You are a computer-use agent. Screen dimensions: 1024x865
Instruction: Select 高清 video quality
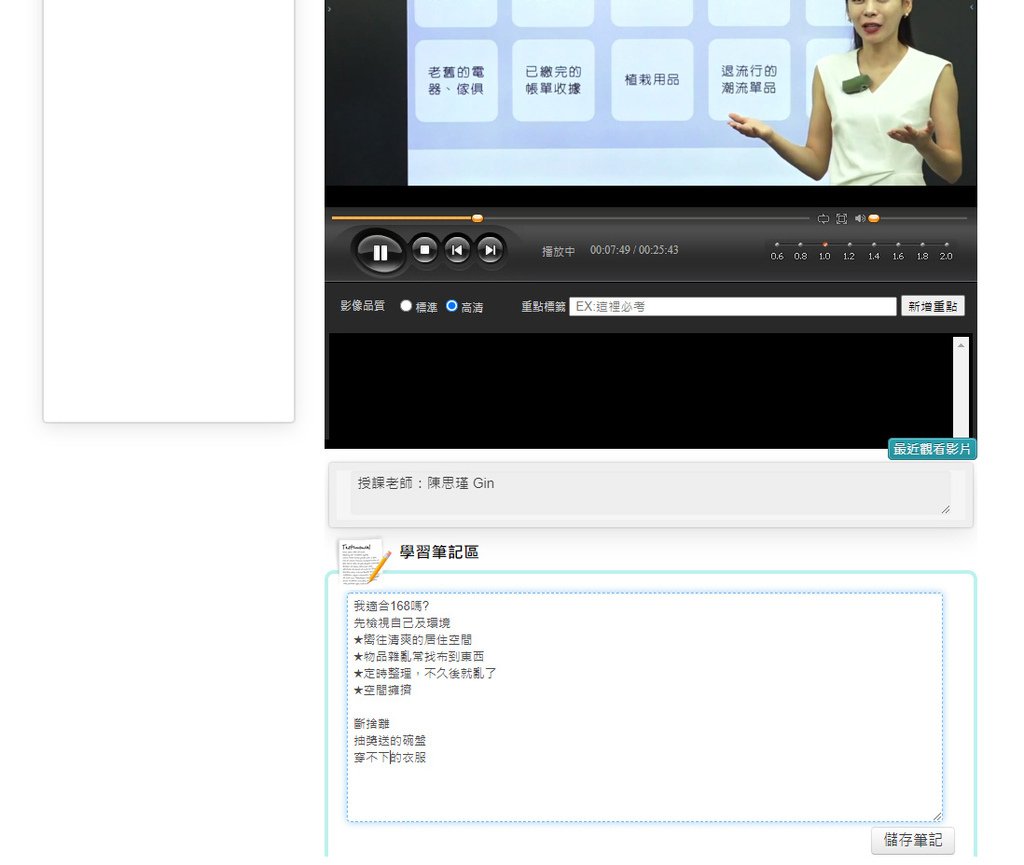pyautogui.click(x=452, y=306)
